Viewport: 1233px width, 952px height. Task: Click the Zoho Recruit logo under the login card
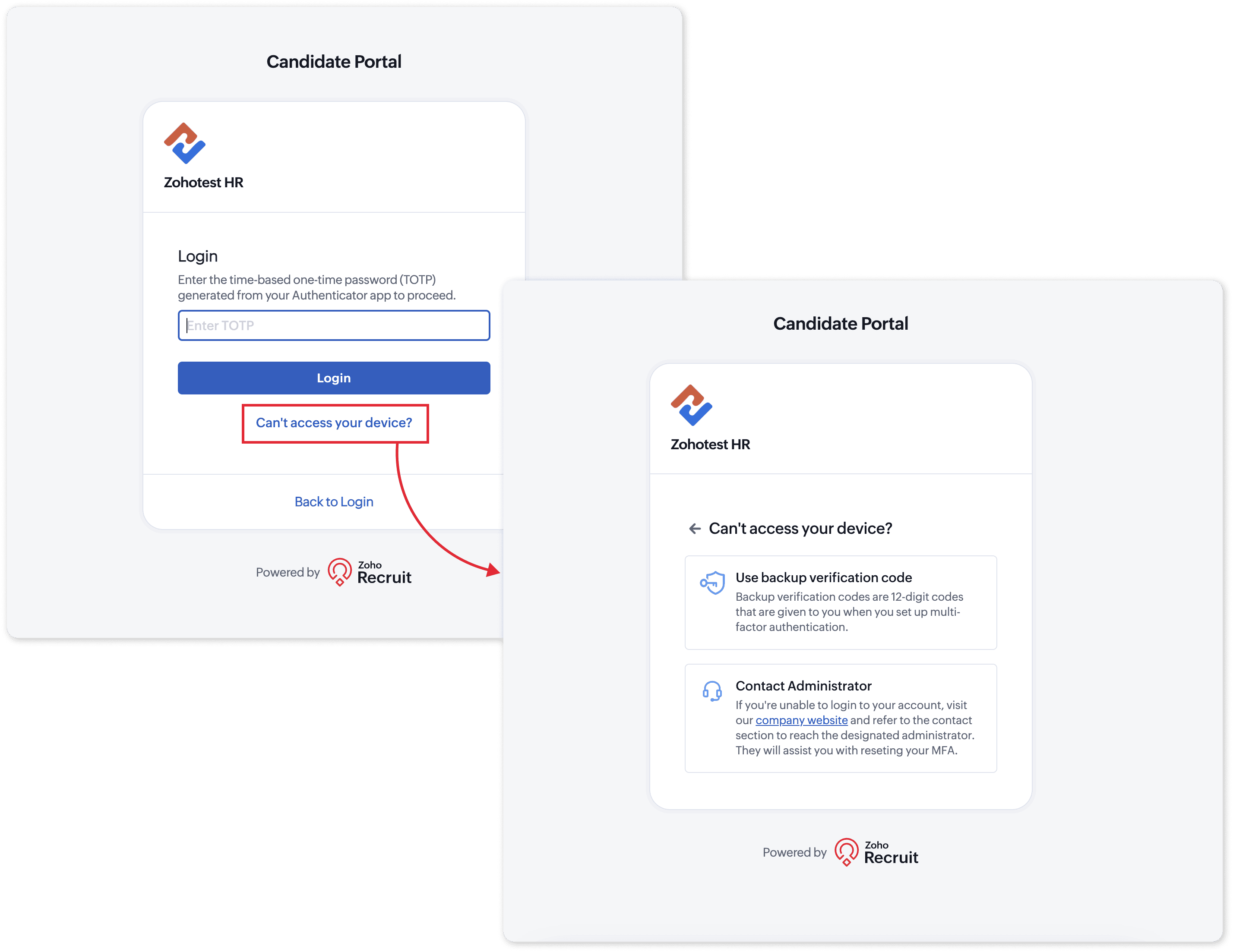(370, 572)
